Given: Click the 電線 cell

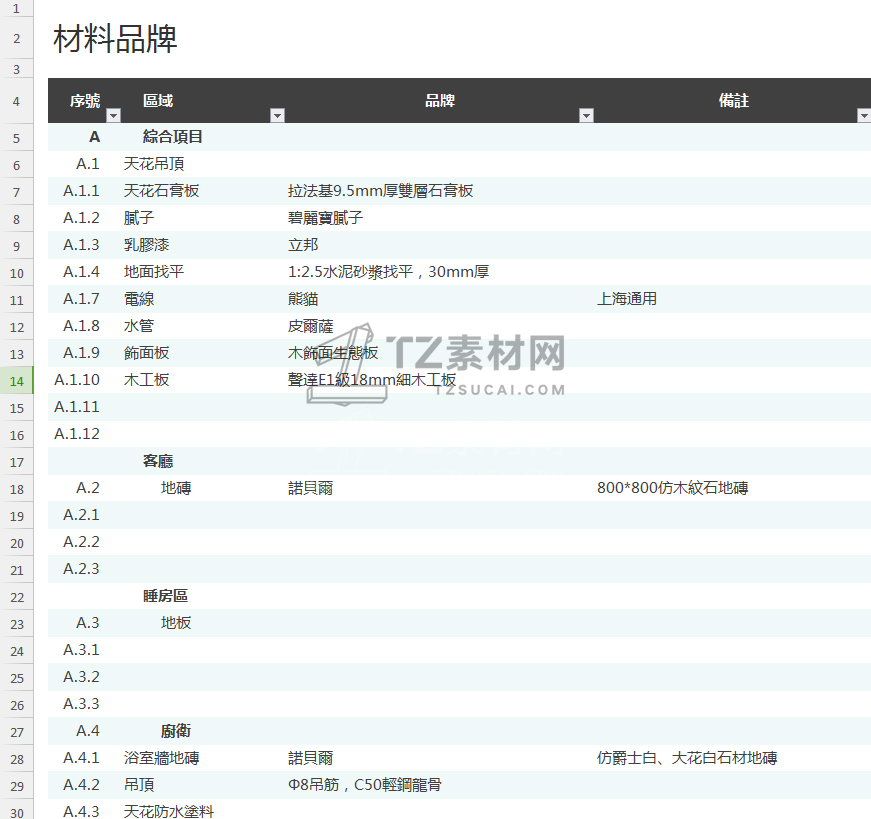Looking at the screenshot, I should (x=139, y=299).
